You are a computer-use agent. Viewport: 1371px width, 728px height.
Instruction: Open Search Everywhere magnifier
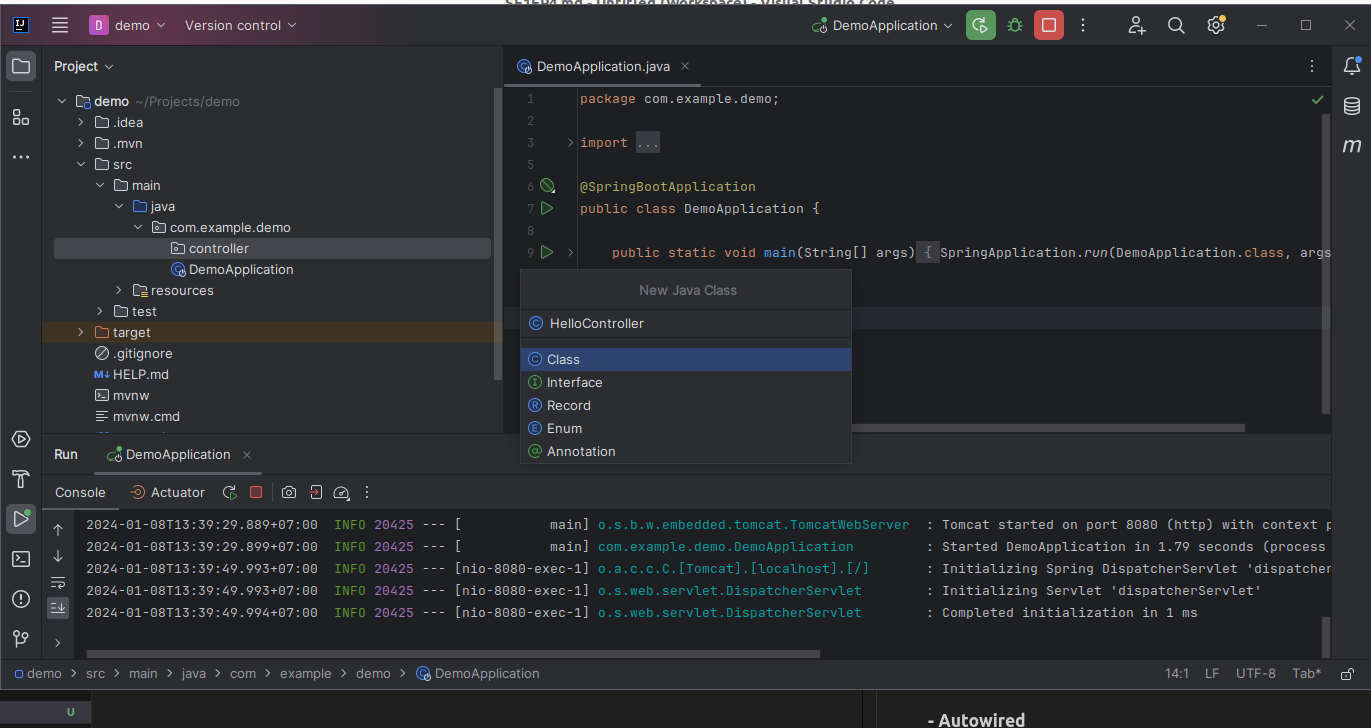tap(1177, 25)
